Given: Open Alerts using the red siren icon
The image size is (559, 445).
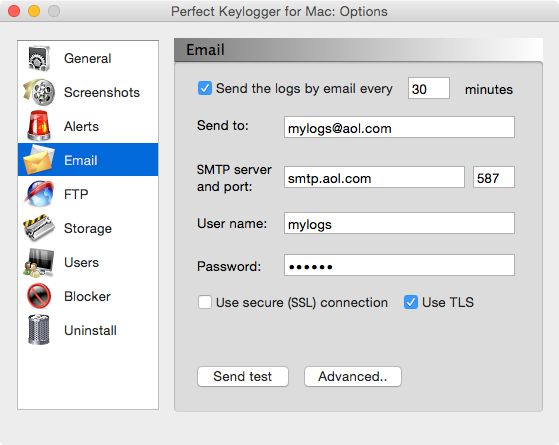Looking at the screenshot, I should pyautogui.click(x=39, y=126).
